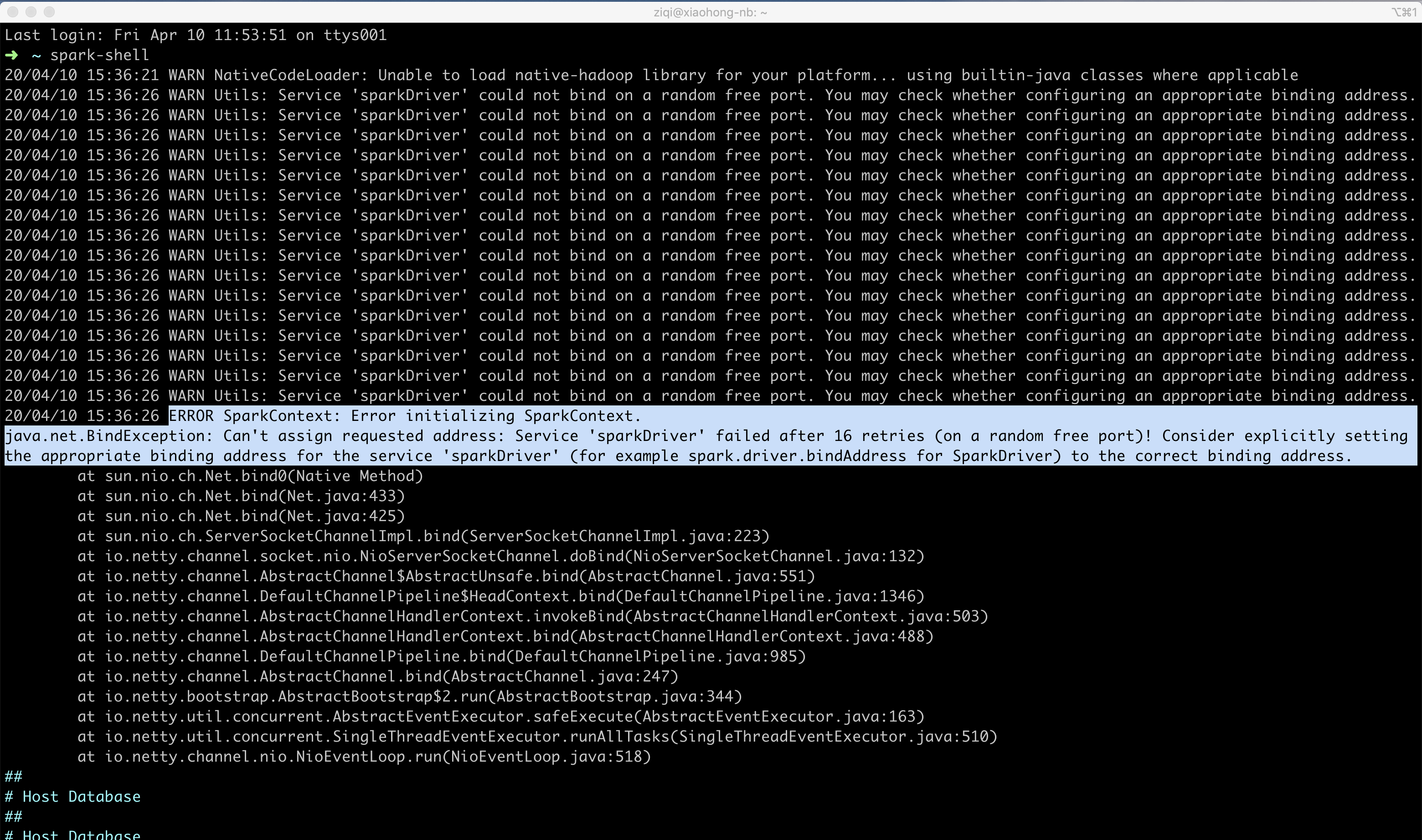Click the gray close window button
The width and height of the screenshot is (1422, 840).
tap(12, 12)
